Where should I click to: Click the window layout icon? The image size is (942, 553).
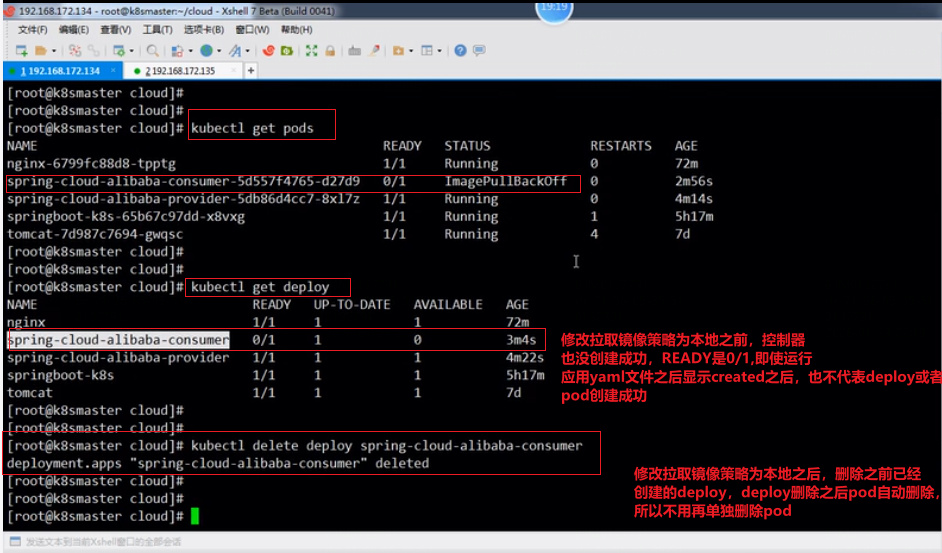click(x=427, y=50)
